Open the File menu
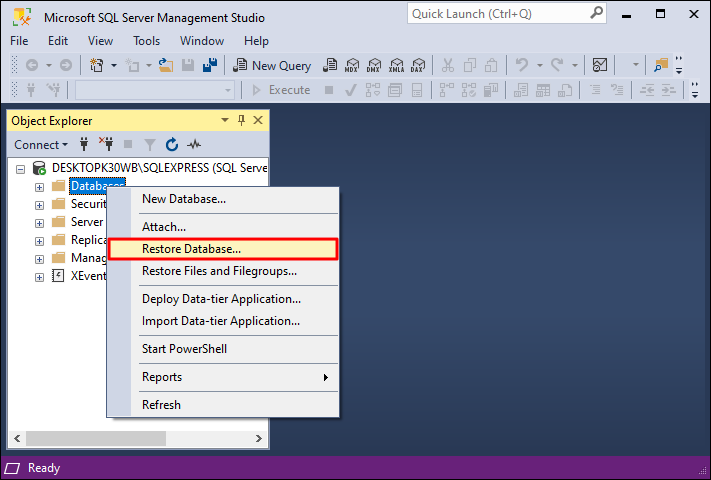 (x=19, y=41)
